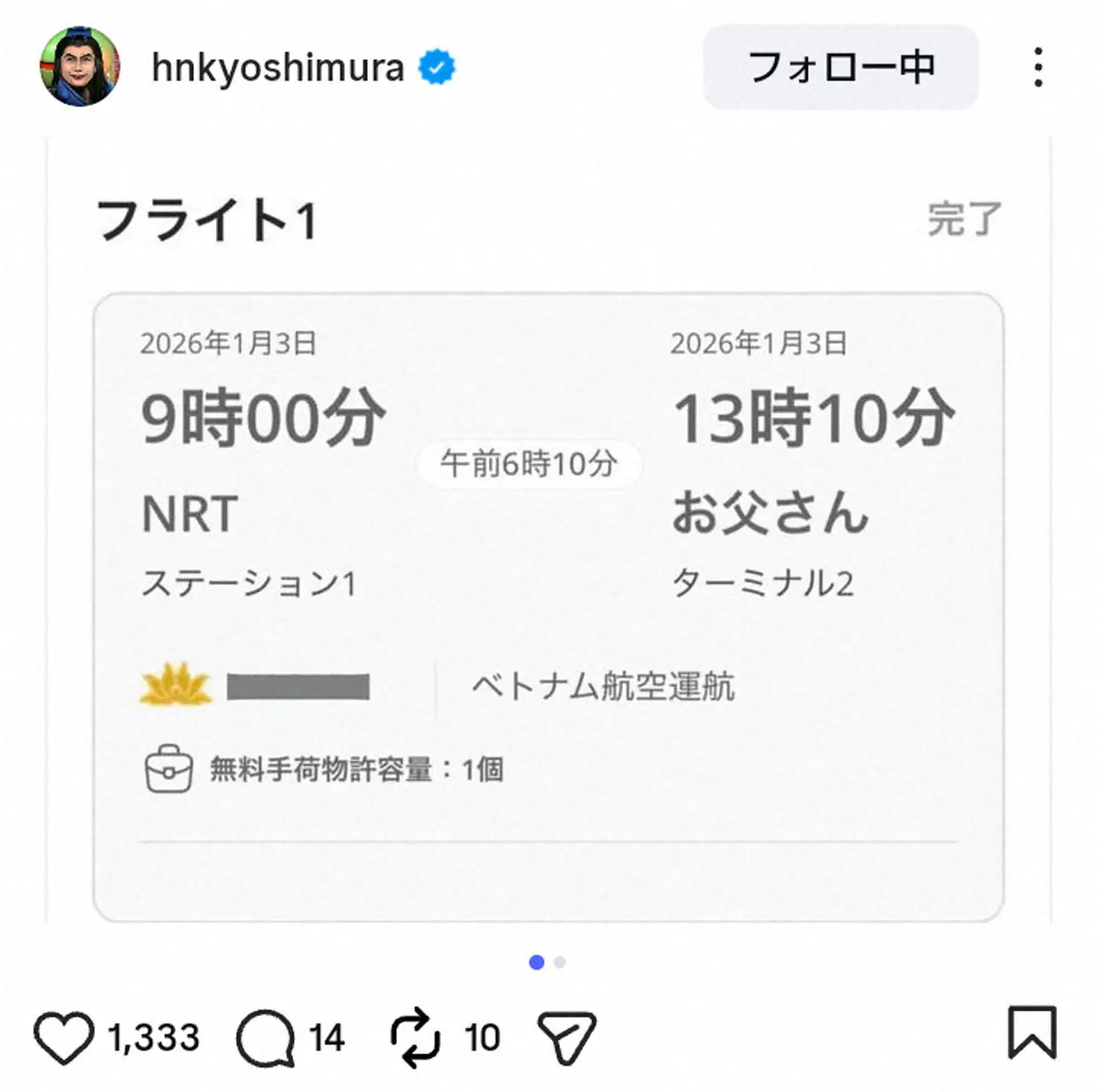Screen dimensions: 1098x1092
Task: Click the gold lotus airline logo
Action: pos(175,687)
